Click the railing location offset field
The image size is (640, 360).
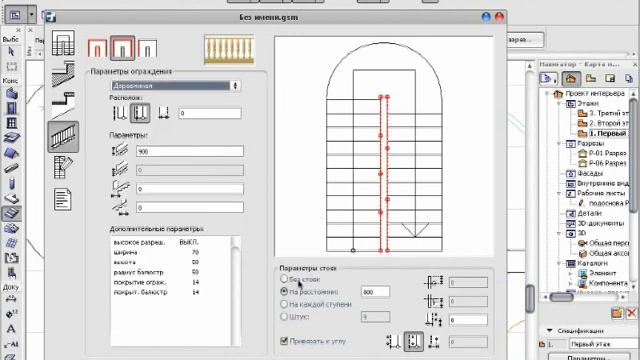coord(210,113)
